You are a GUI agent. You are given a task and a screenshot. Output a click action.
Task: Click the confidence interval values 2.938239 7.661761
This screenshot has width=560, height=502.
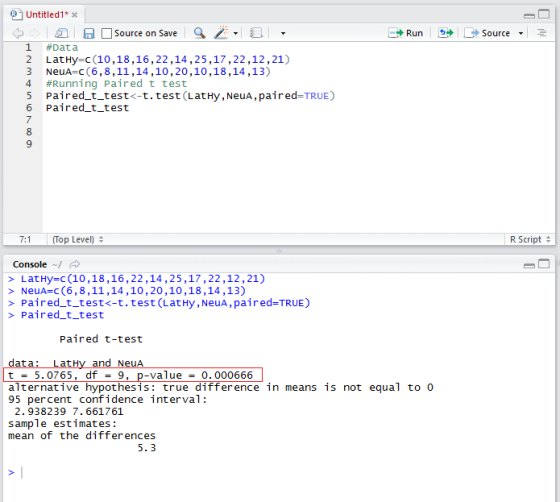(x=69, y=412)
